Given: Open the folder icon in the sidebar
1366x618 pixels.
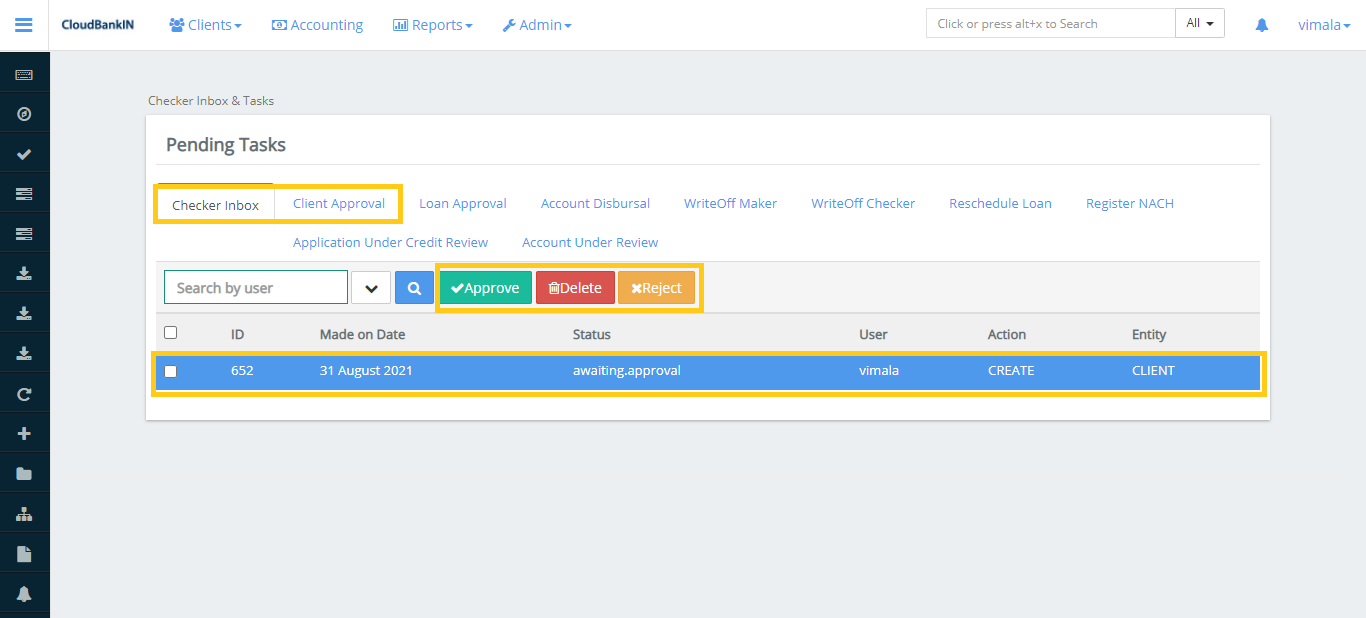Looking at the screenshot, I should click(x=24, y=472).
